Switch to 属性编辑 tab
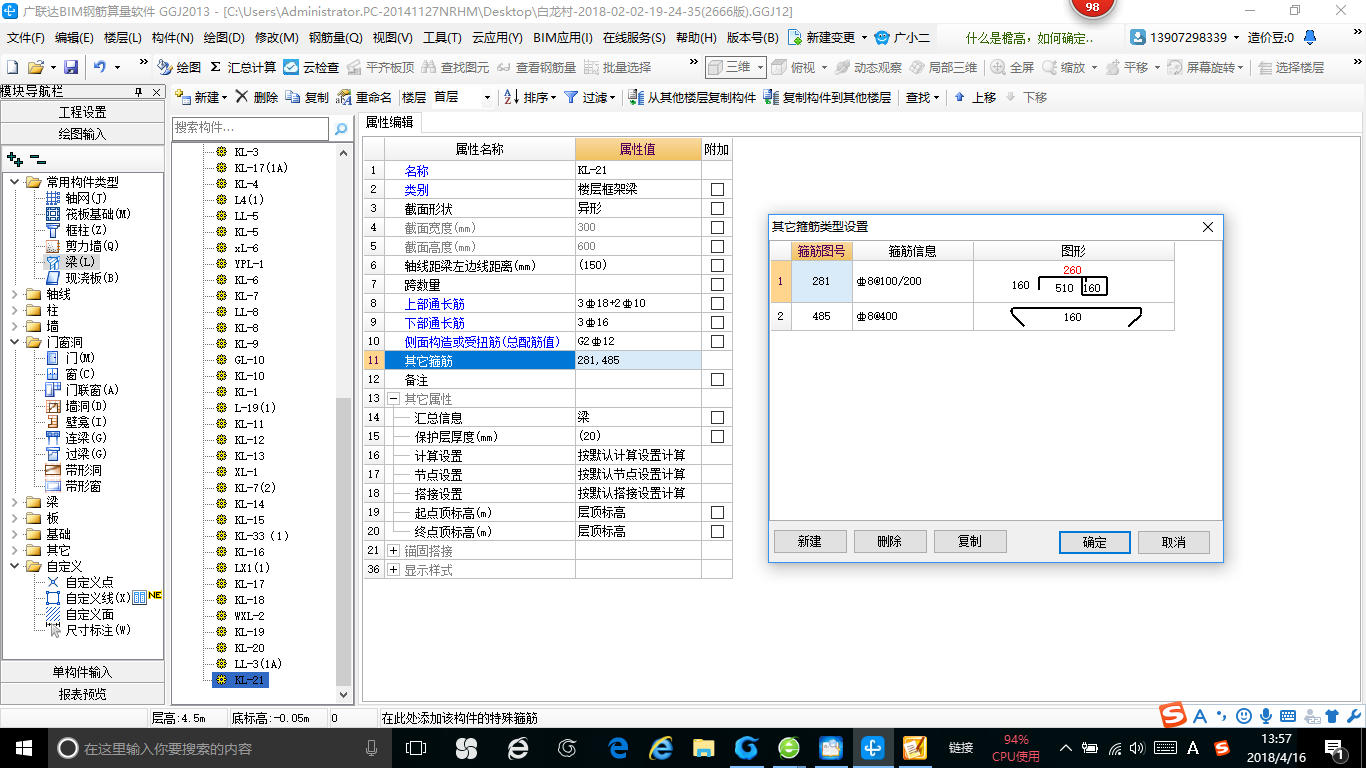This screenshot has height=768, width=1366. pyautogui.click(x=391, y=122)
